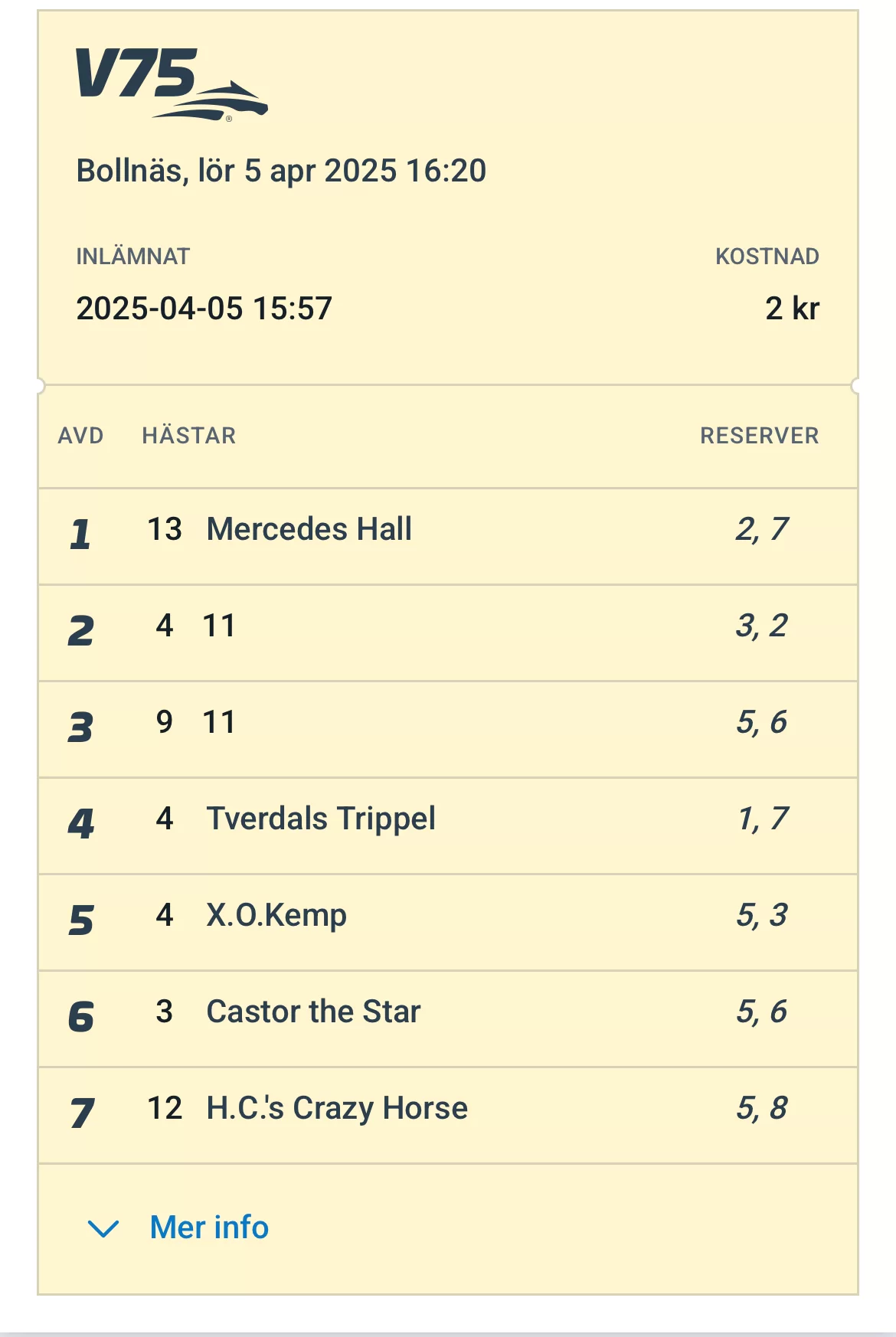This screenshot has width=896, height=1337.
Task: Tap Castor the Star entry
Action: 313,1012
